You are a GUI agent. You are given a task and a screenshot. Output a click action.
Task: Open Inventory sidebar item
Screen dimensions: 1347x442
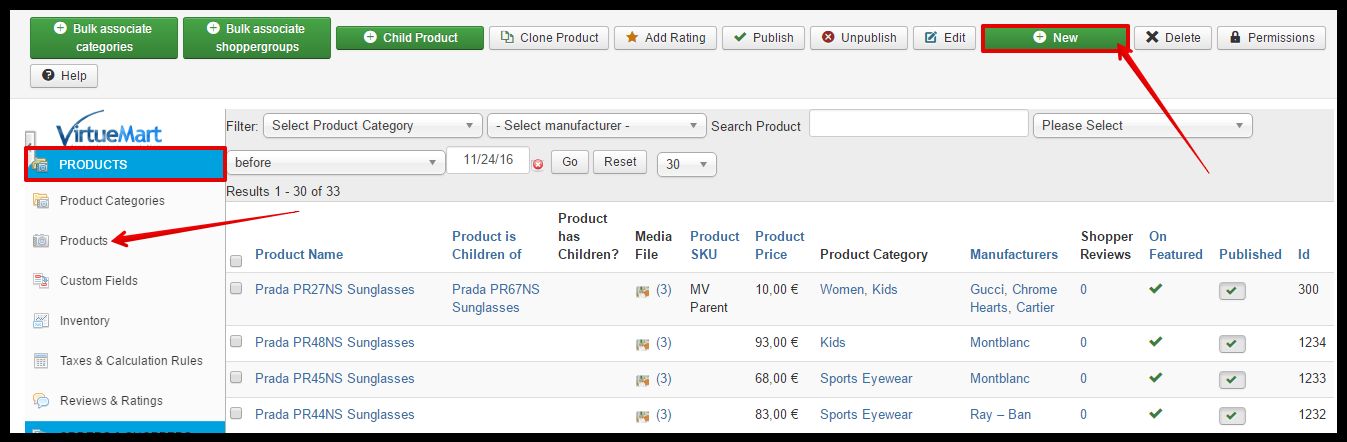tap(85, 321)
